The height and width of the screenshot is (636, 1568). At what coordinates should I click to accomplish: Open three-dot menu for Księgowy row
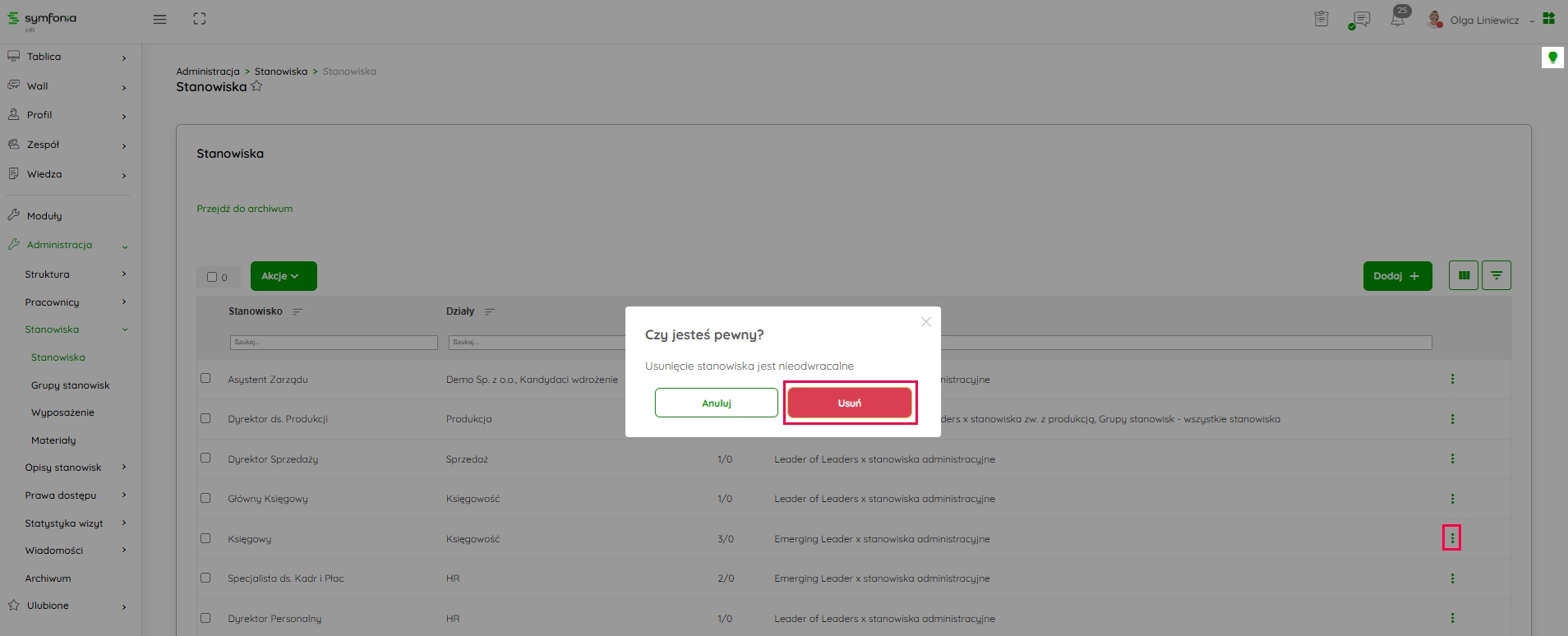pos(1452,539)
